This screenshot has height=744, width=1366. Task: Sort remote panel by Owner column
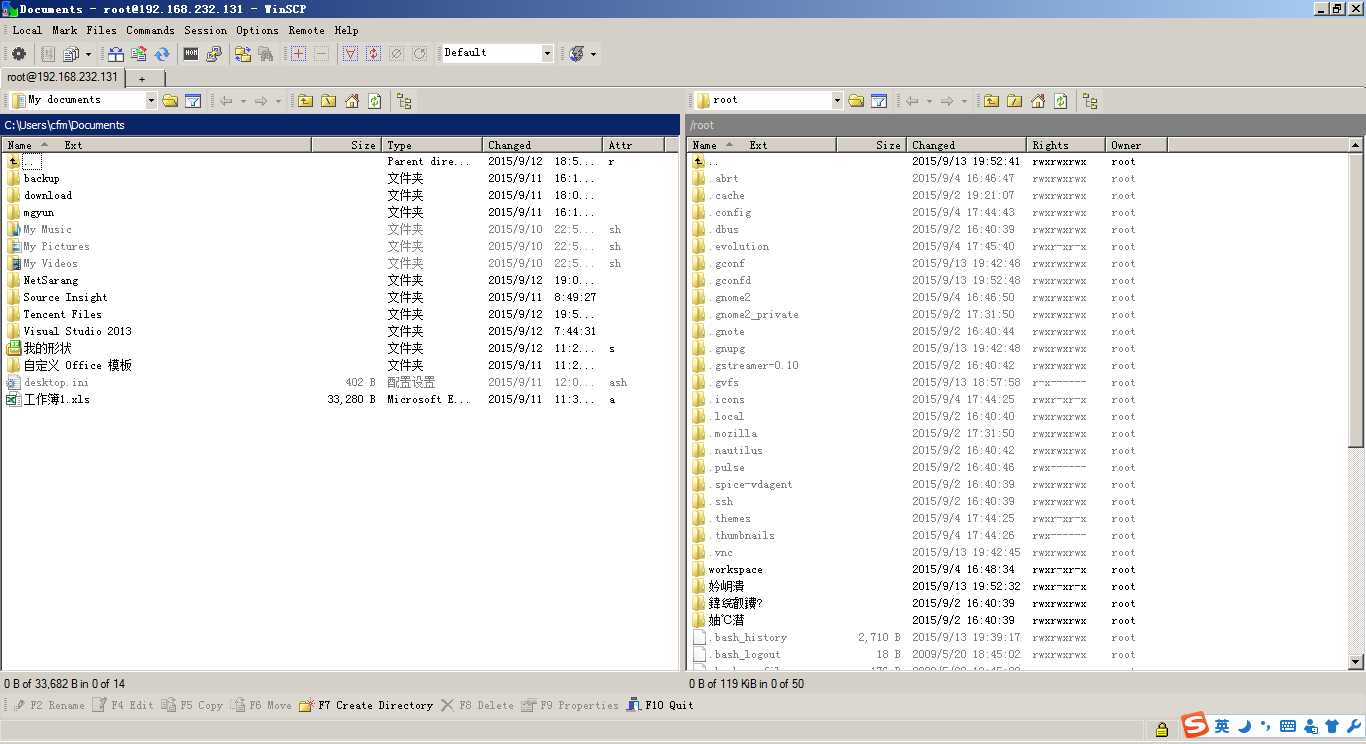tap(1136, 145)
